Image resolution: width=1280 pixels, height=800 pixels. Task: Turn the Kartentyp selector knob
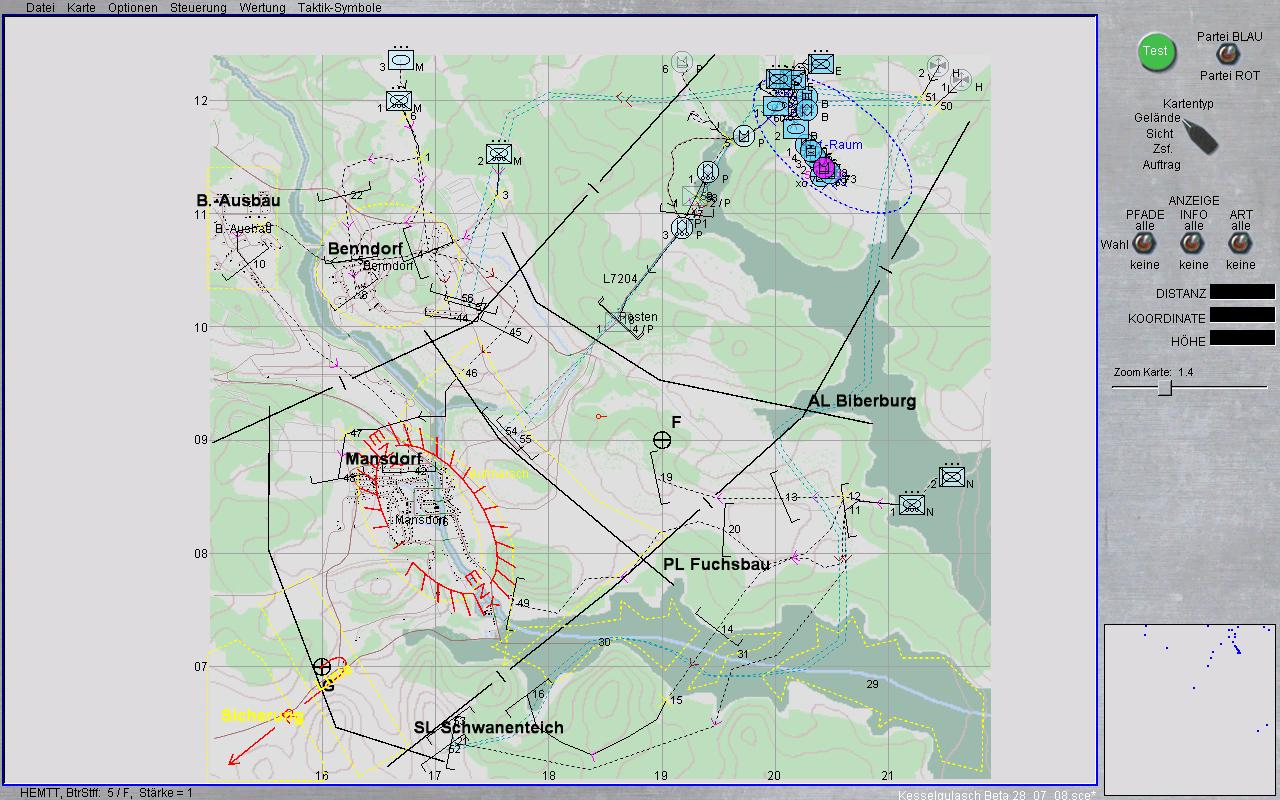[x=1198, y=136]
